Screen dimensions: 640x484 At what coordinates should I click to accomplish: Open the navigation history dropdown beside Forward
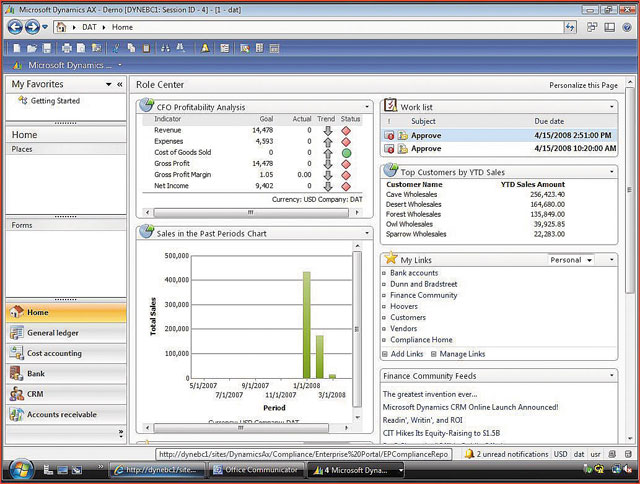coord(45,27)
